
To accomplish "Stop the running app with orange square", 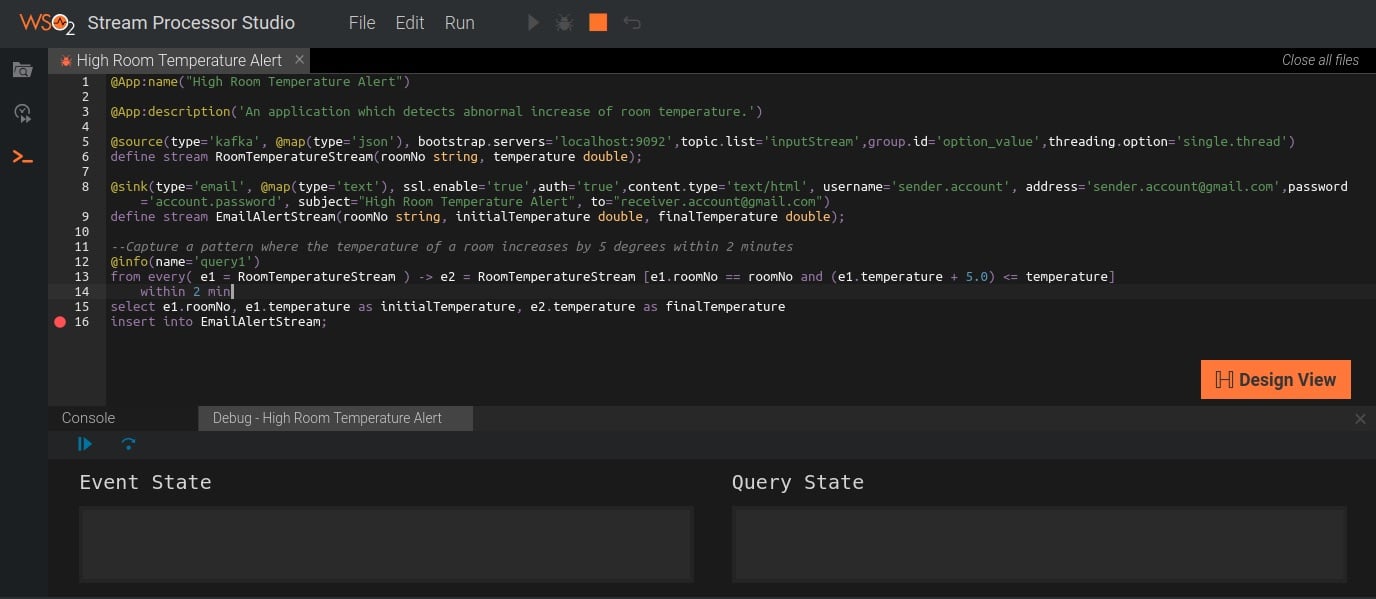I will (598, 22).
